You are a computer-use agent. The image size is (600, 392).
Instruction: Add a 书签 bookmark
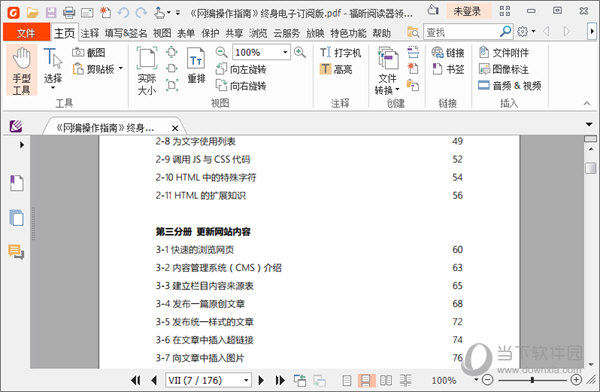click(448, 69)
